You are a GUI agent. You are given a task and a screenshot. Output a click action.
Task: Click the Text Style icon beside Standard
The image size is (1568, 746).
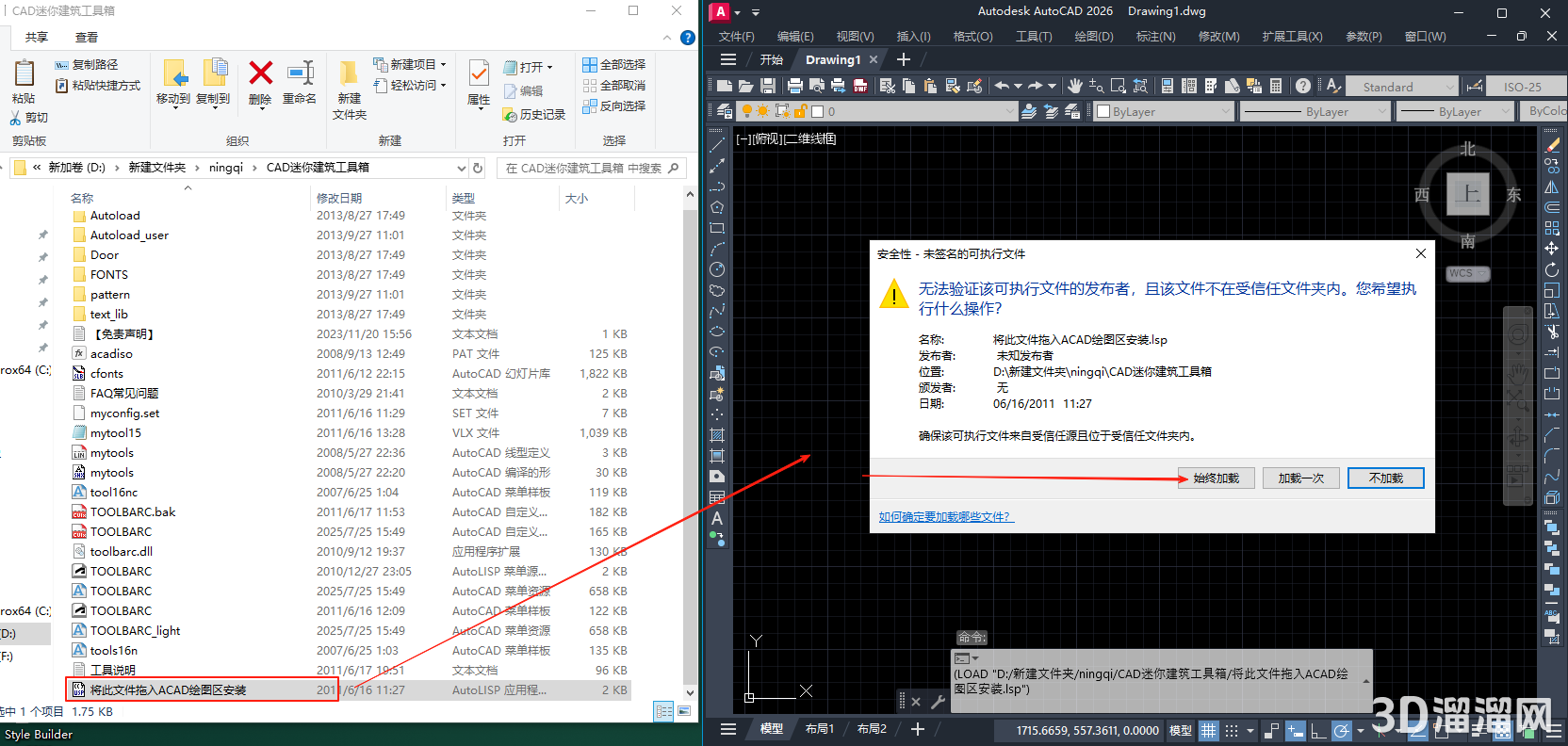point(1333,86)
